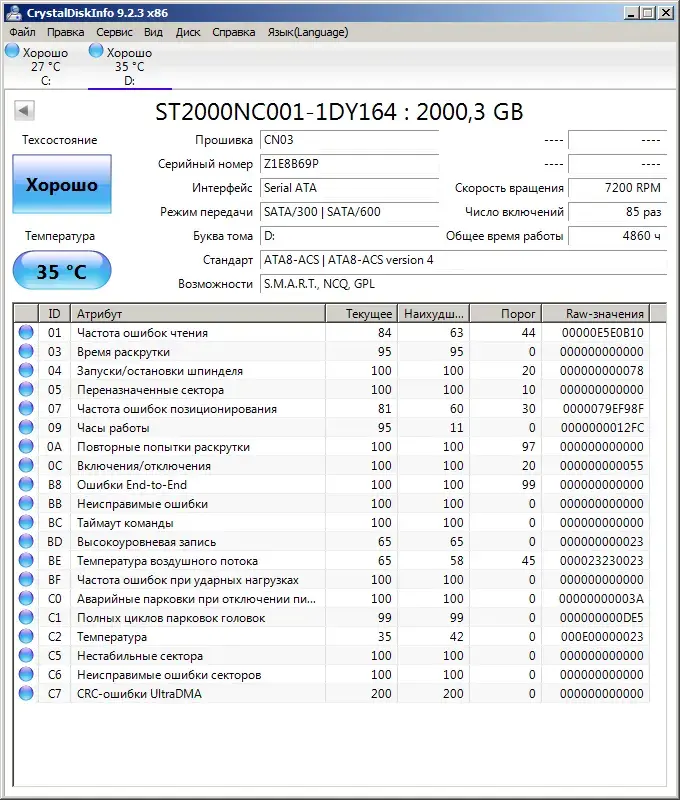Click status orb of attribute 05 row
This screenshot has width=680, height=800.
[26, 390]
